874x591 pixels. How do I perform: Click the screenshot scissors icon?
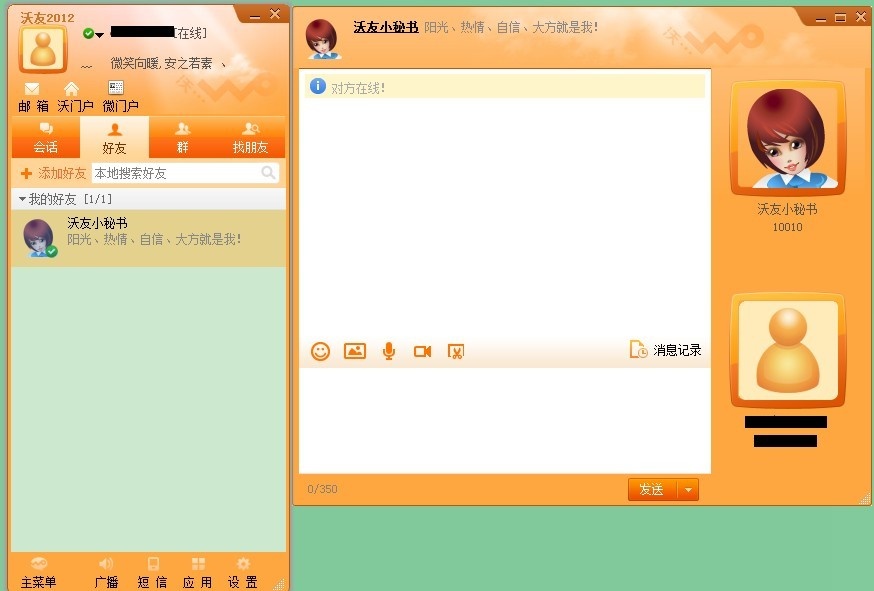(456, 351)
